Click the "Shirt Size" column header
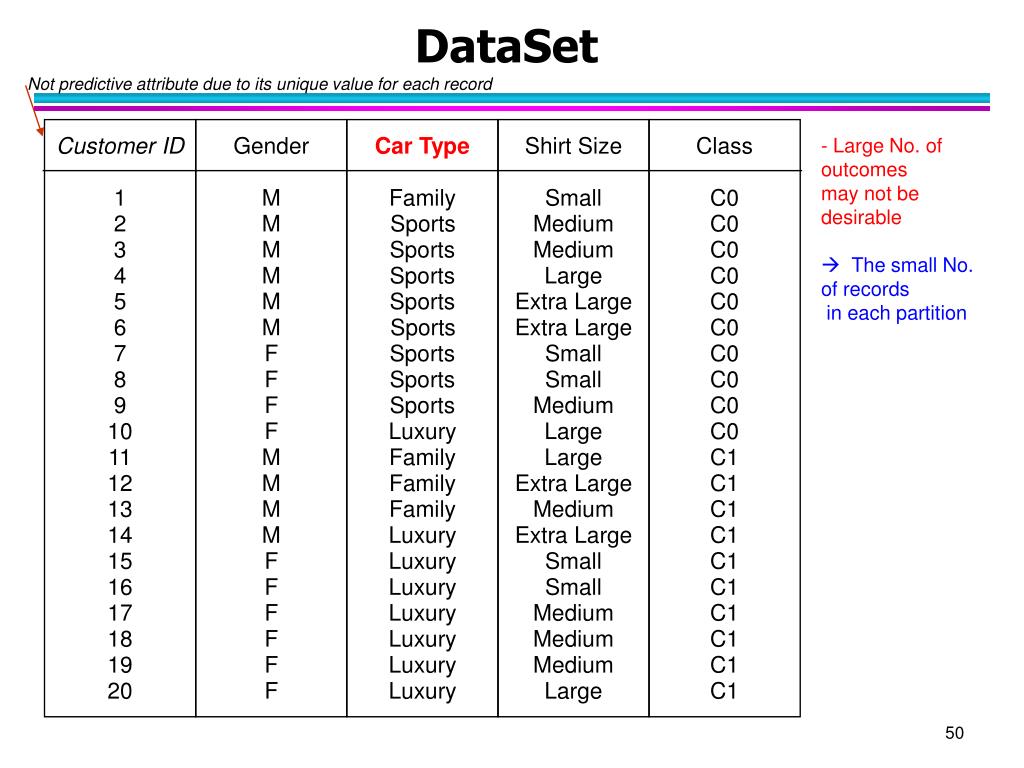Viewport: 1024px width, 768px height. 573,146
